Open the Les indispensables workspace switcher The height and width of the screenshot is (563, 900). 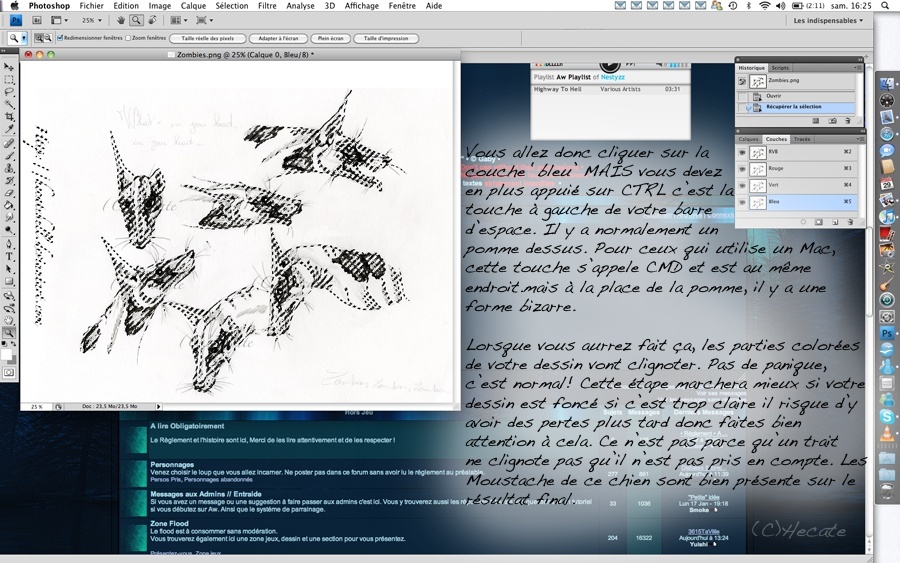point(828,21)
